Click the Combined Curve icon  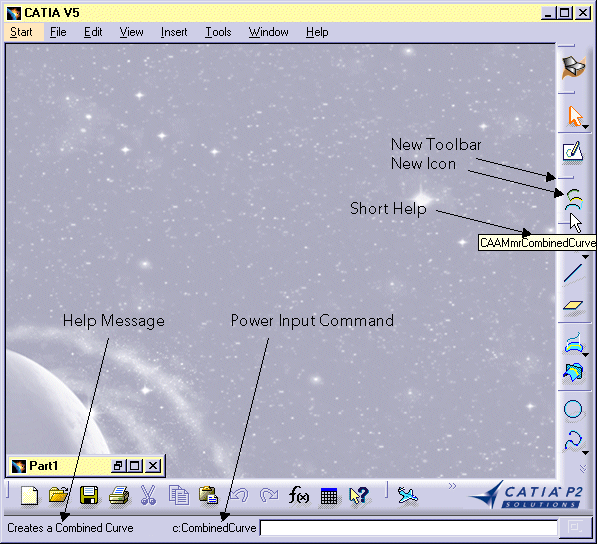pos(574,199)
